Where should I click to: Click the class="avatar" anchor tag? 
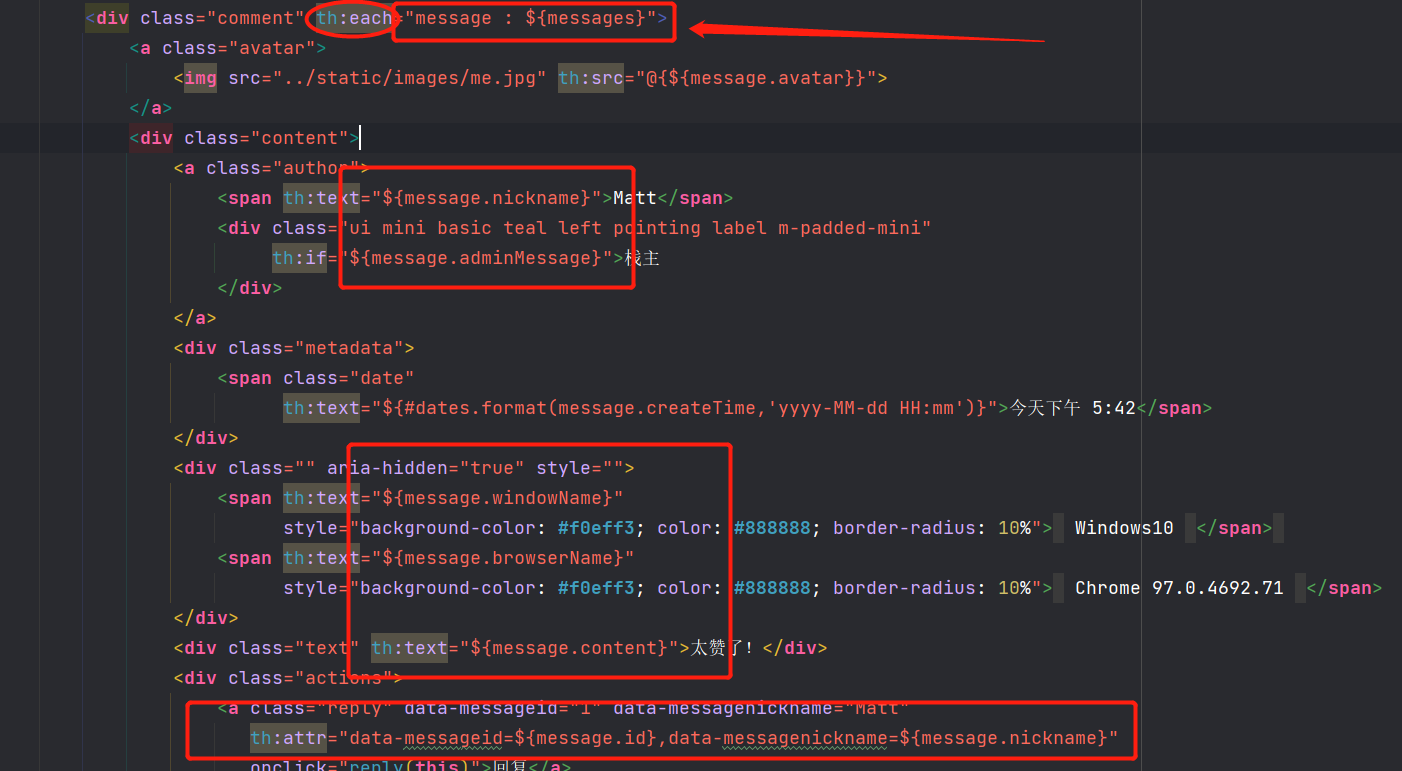point(228,48)
